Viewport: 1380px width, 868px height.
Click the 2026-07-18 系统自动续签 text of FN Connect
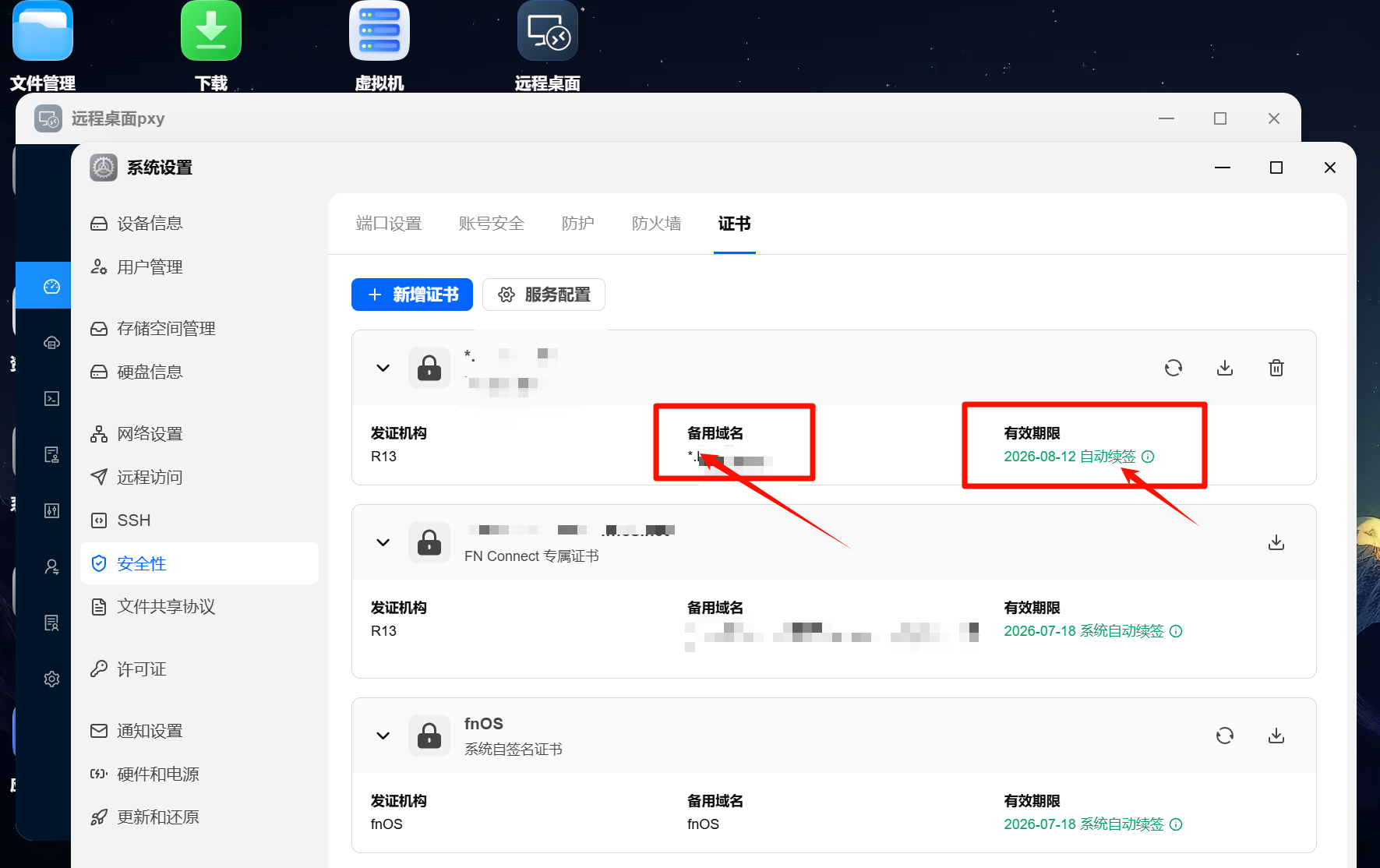pyautogui.click(x=1084, y=631)
